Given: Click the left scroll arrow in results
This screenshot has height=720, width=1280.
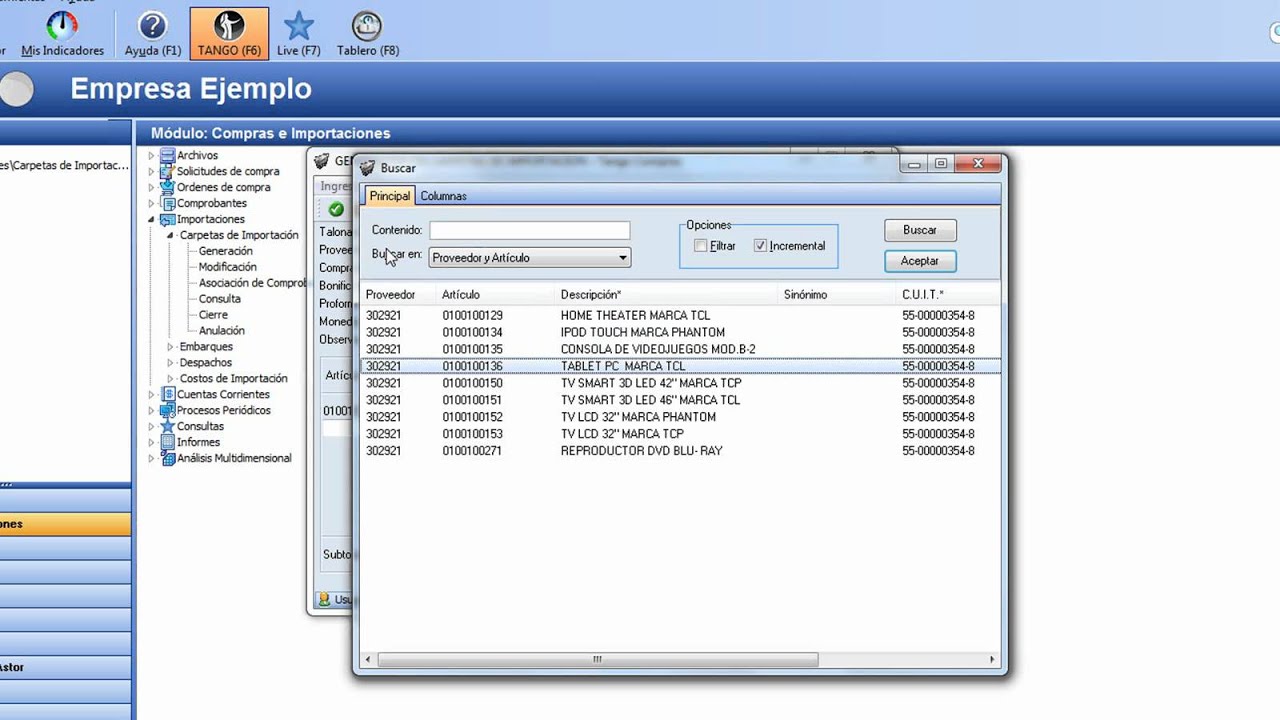Looking at the screenshot, I should click(x=368, y=660).
